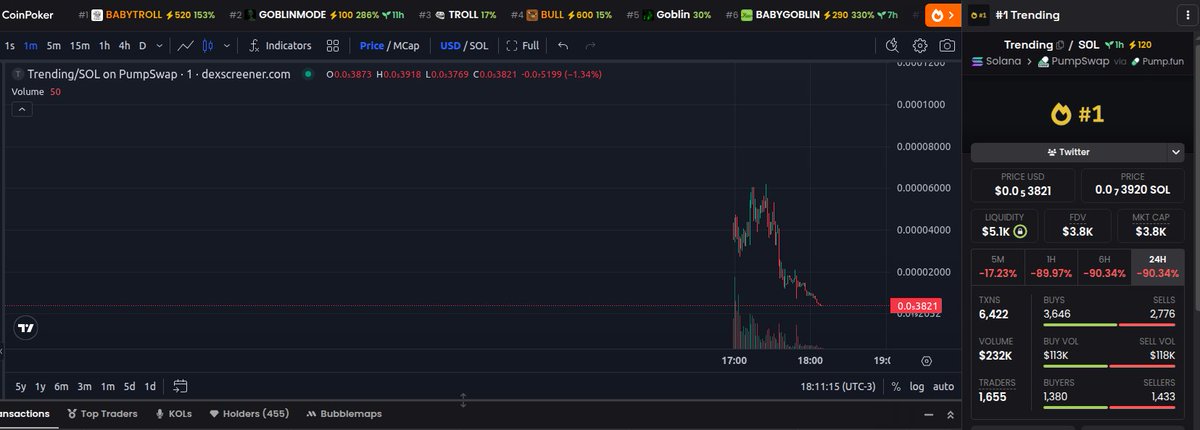Click the green status dot beside dexscreener.com

[308, 74]
